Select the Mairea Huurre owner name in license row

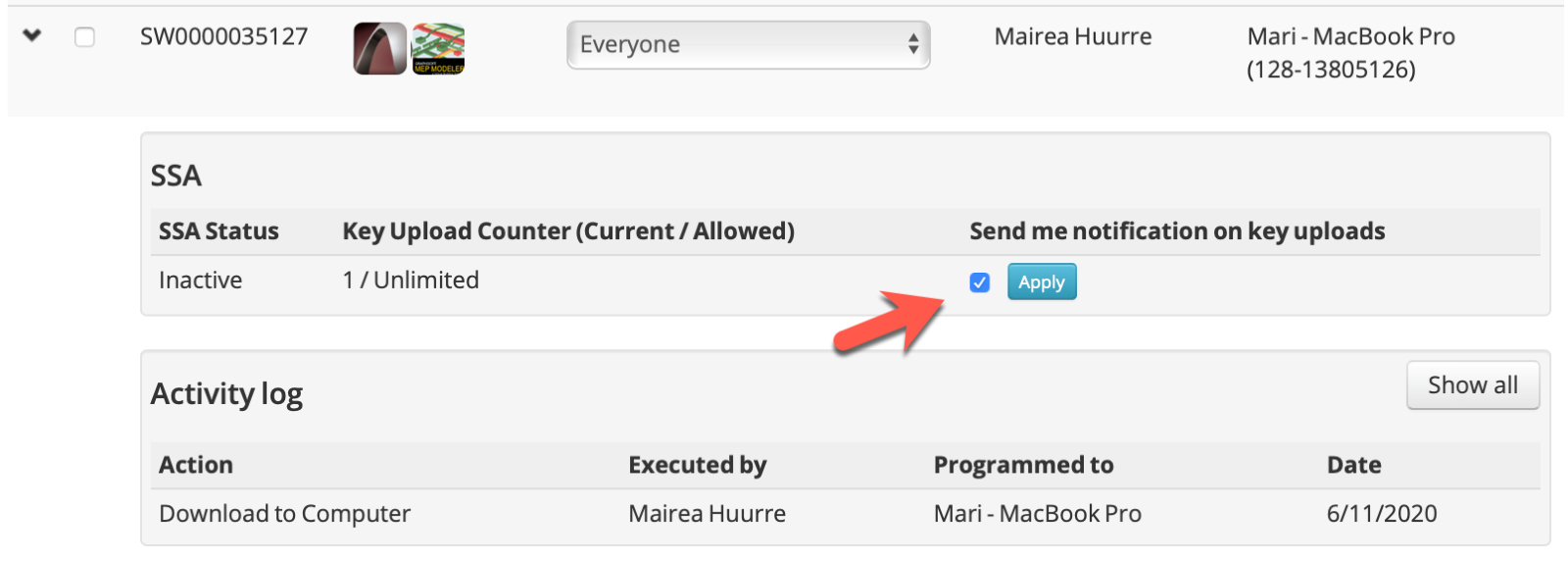click(1073, 37)
